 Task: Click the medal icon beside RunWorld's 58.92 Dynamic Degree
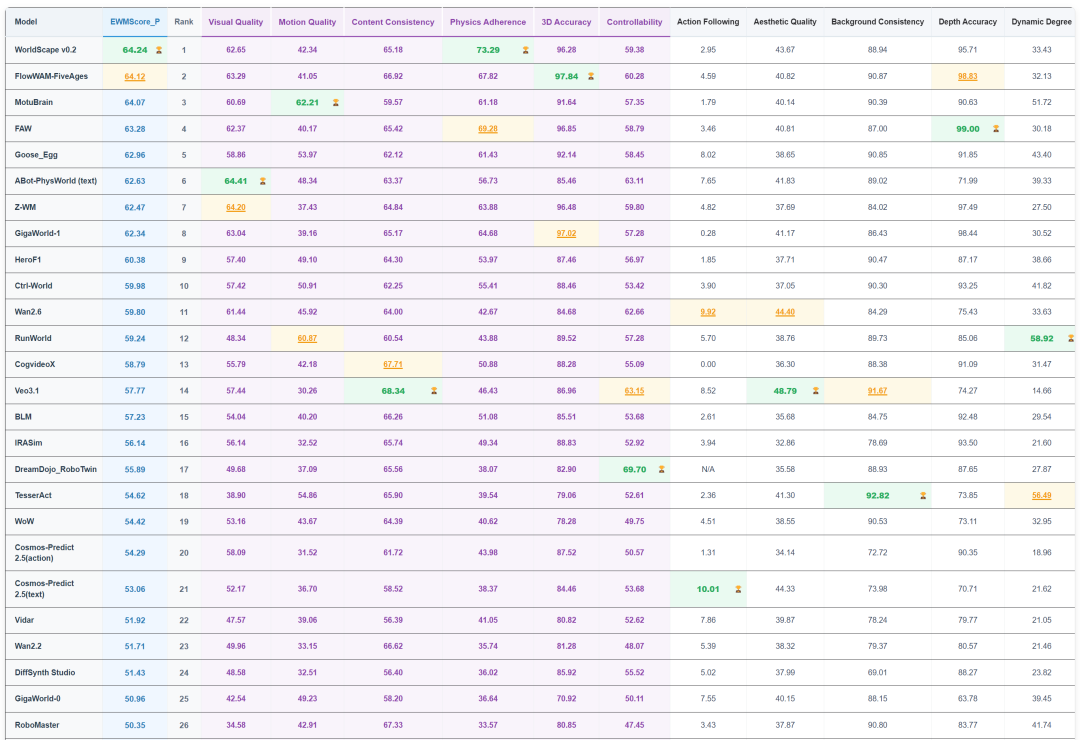(1071, 338)
